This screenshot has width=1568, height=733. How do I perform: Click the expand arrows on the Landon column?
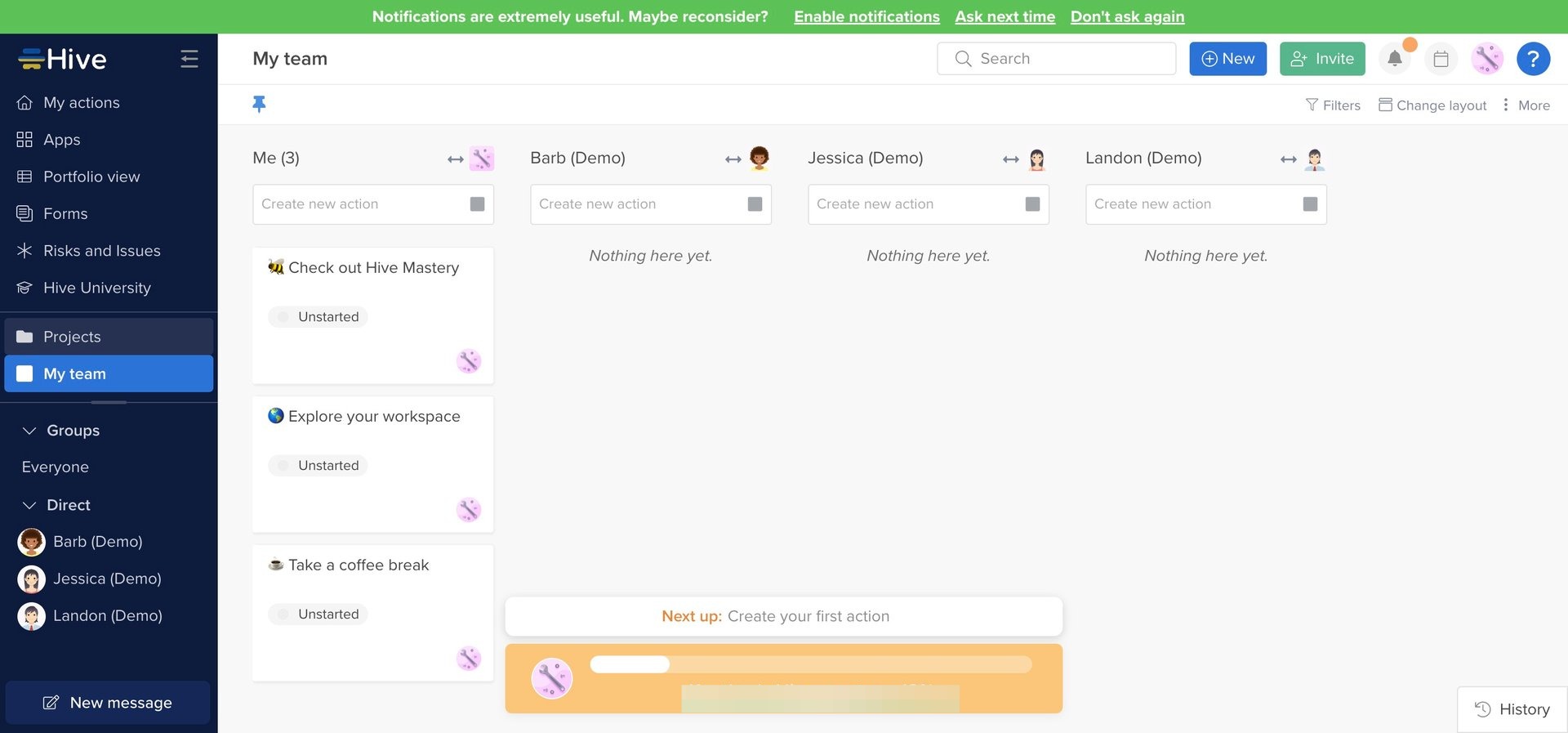tap(1288, 159)
